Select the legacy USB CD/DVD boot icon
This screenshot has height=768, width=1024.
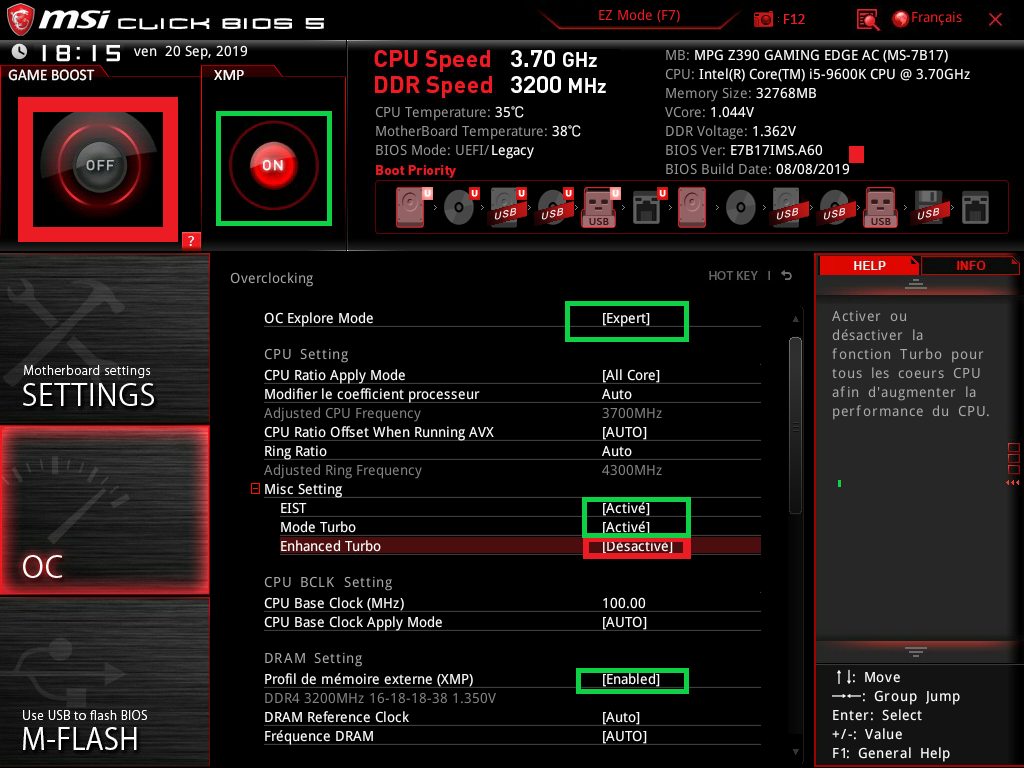(835, 207)
